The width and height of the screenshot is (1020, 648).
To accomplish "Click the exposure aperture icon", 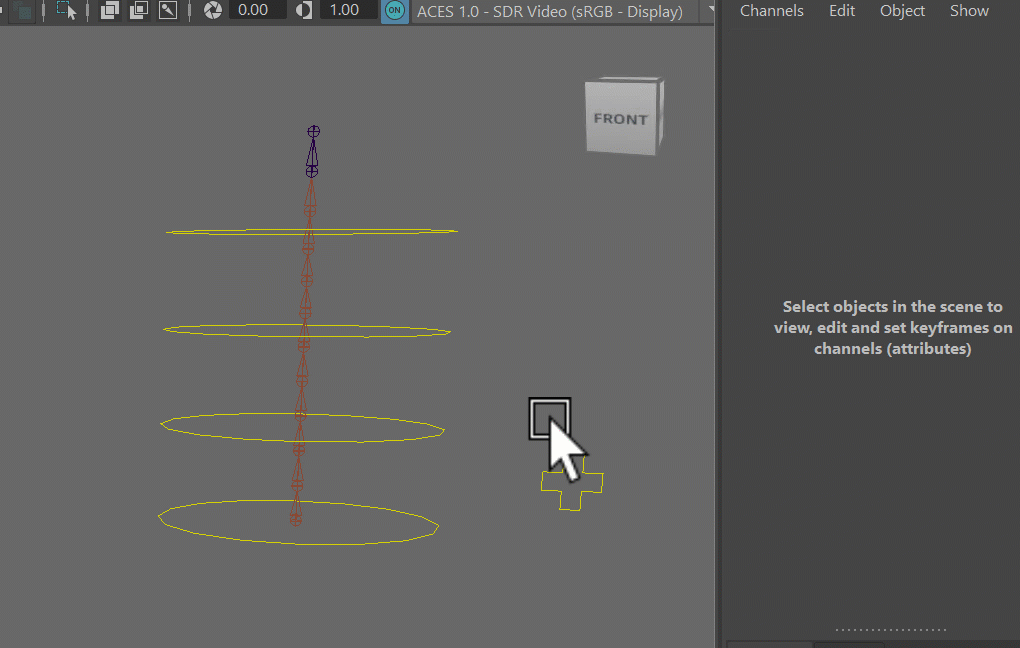I will click(x=213, y=10).
